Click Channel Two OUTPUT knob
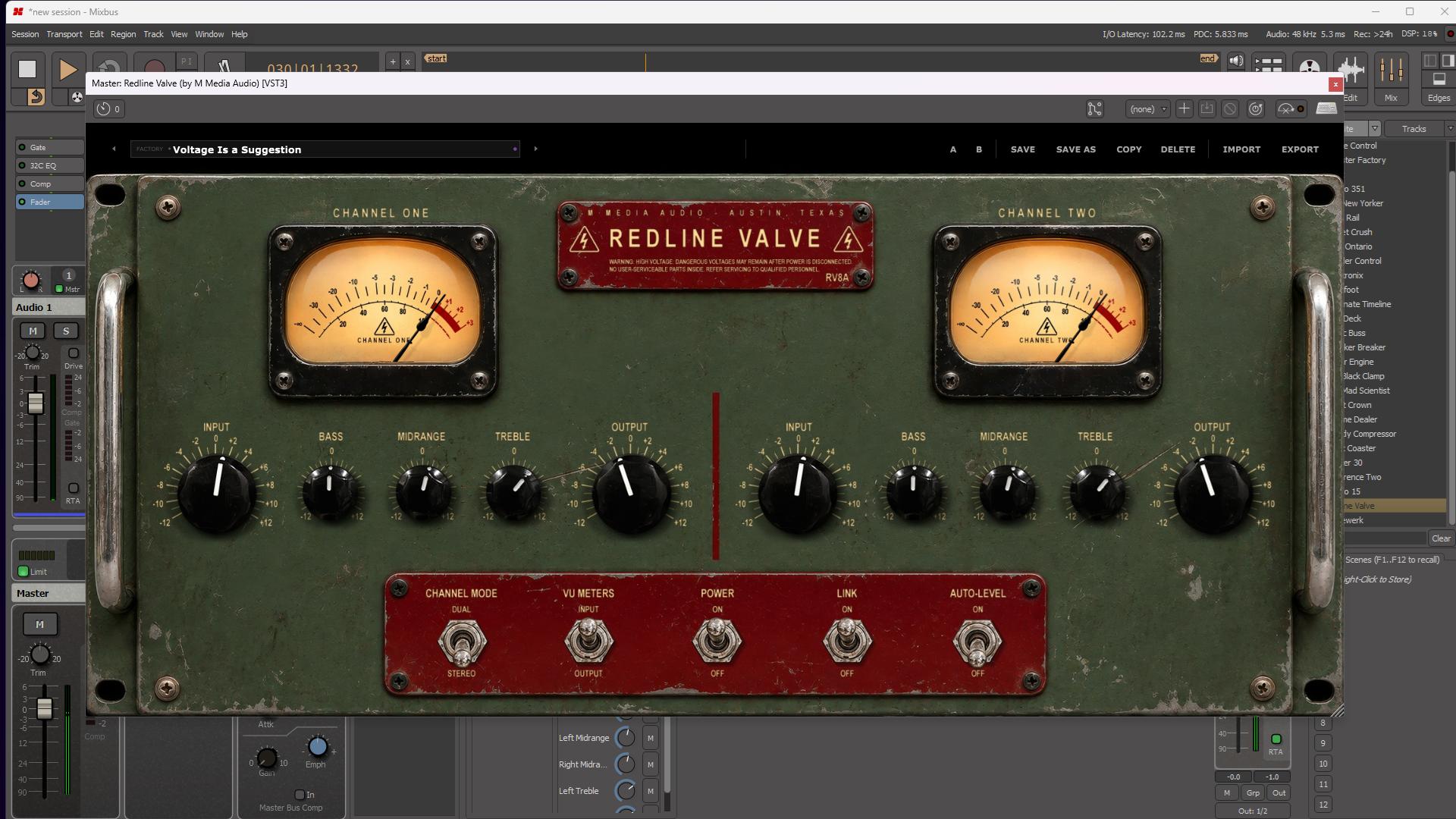1456x819 pixels. pos(1212,492)
